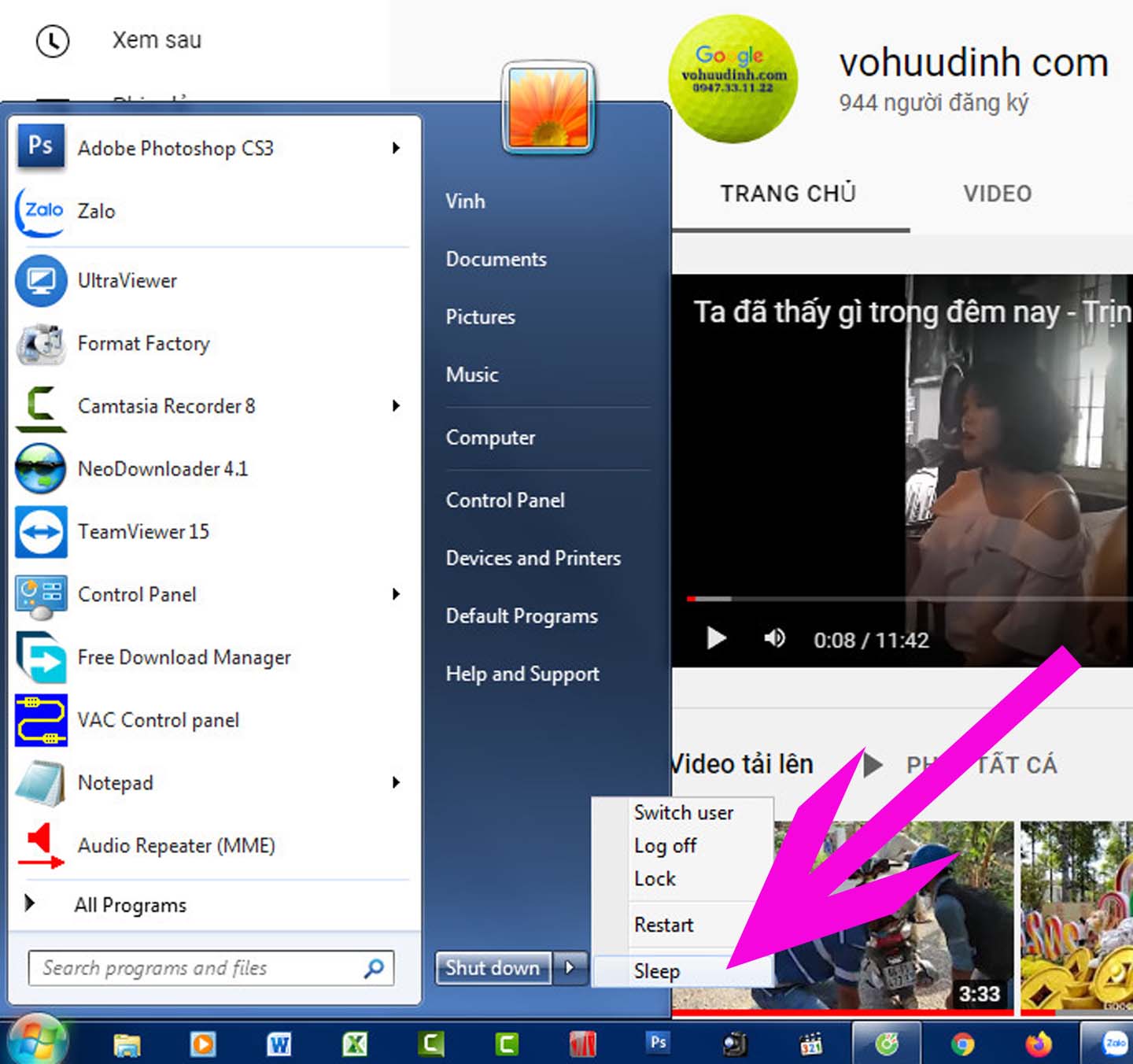Viewport: 1133px width, 1064px height.
Task: Click the search magnifier in Start menu
Action: tap(375, 968)
